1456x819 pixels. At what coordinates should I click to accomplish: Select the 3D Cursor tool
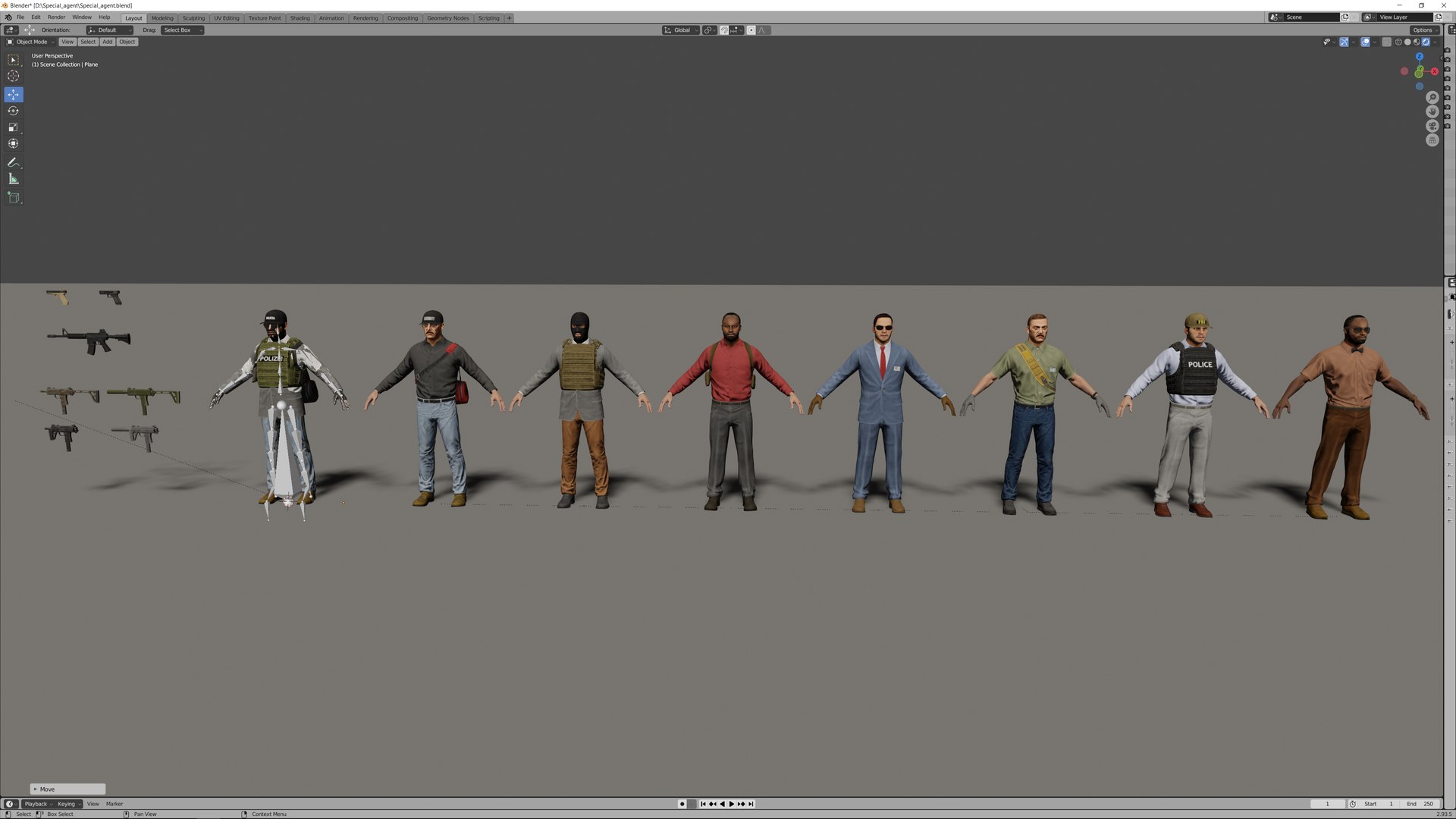(14, 76)
